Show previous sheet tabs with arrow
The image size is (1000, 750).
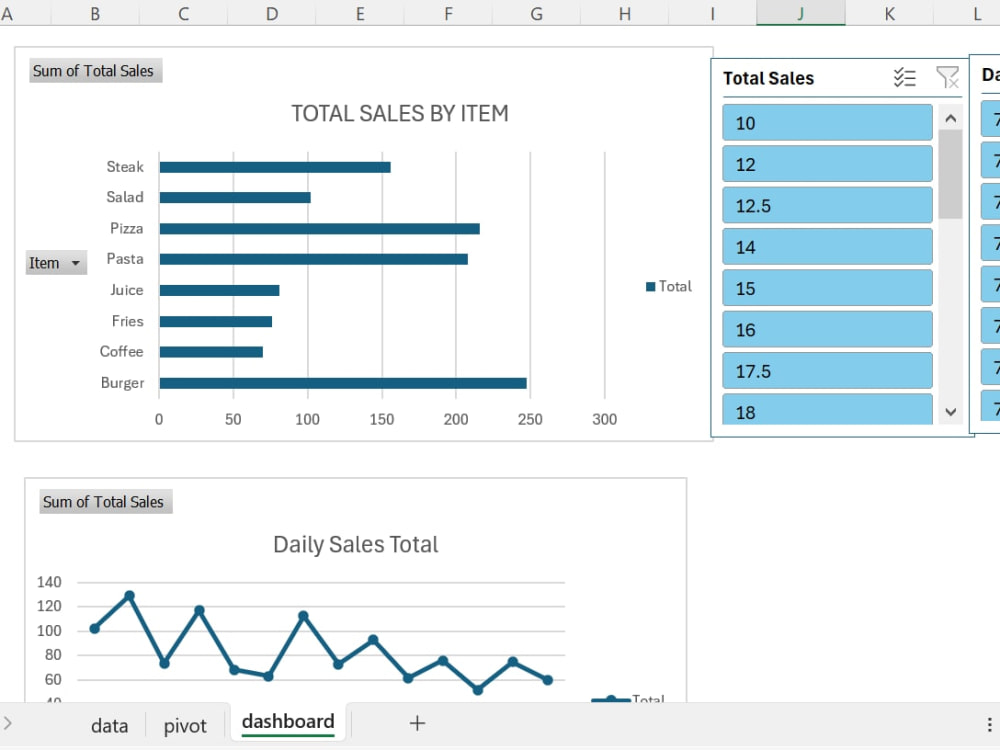tap(8, 723)
